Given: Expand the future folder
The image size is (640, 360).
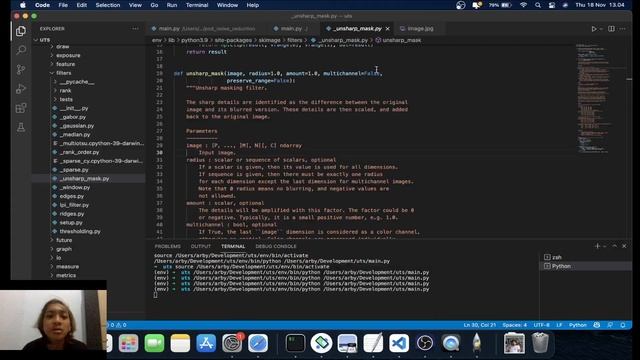Looking at the screenshot, I should coord(64,240).
